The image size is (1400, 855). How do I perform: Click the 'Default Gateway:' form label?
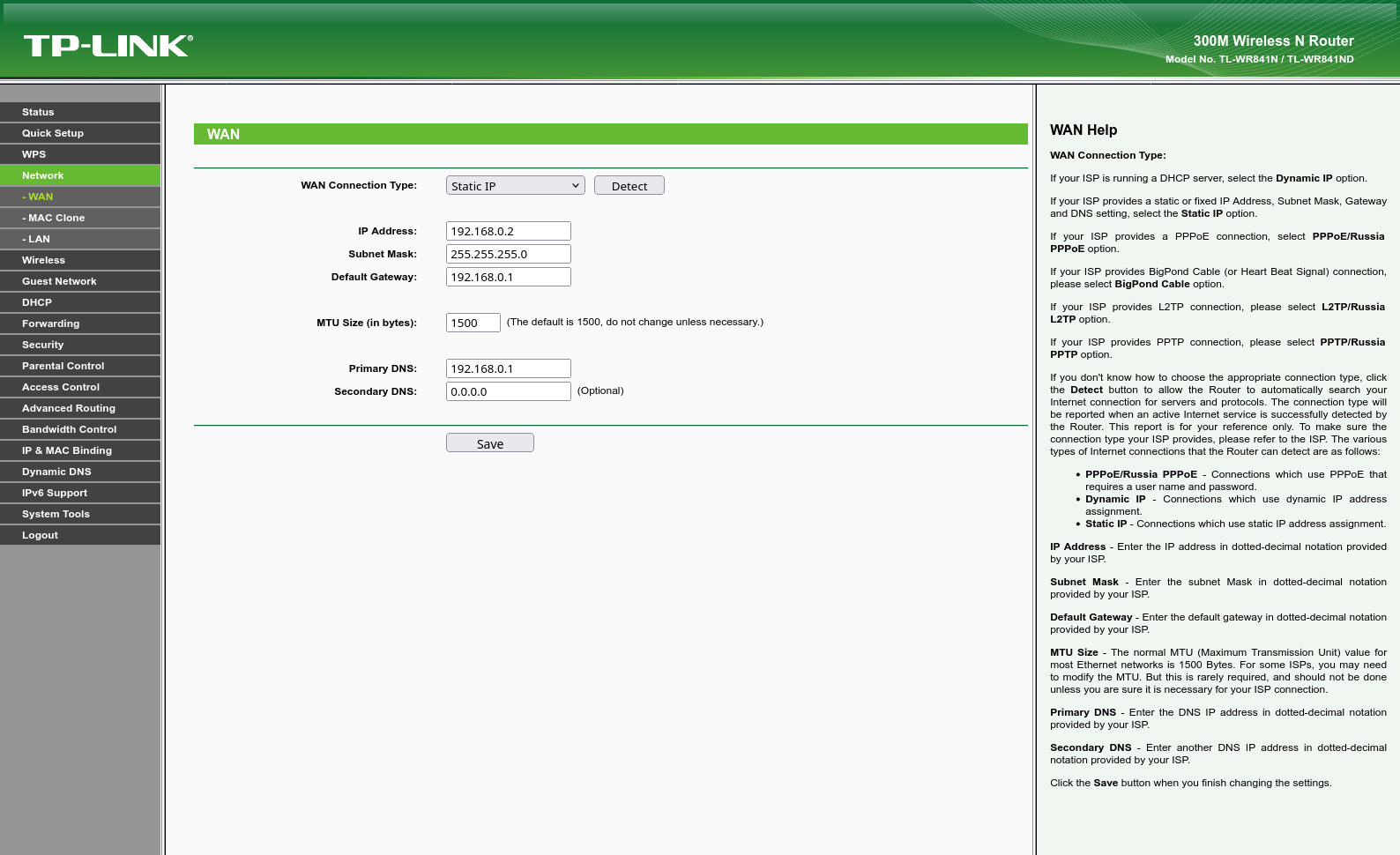pyautogui.click(x=374, y=277)
